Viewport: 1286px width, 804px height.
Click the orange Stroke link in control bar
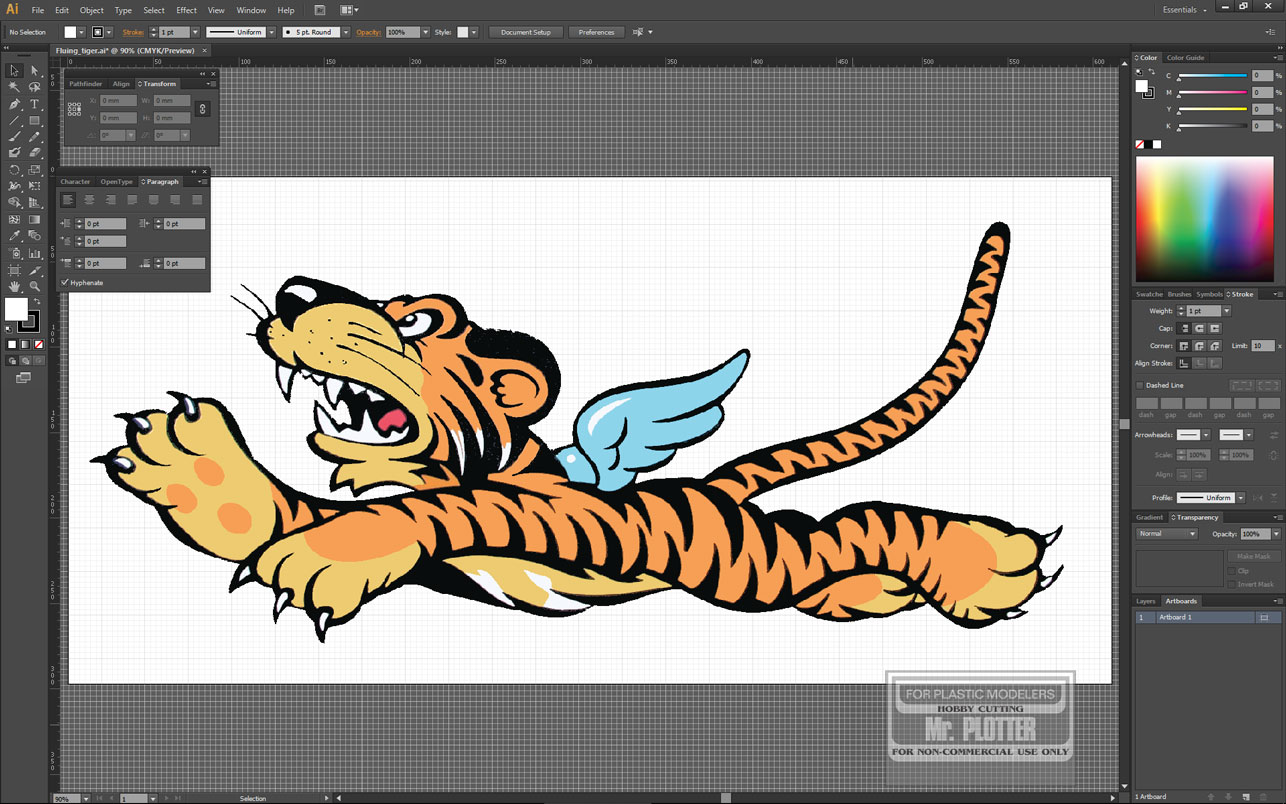click(x=133, y=32)
